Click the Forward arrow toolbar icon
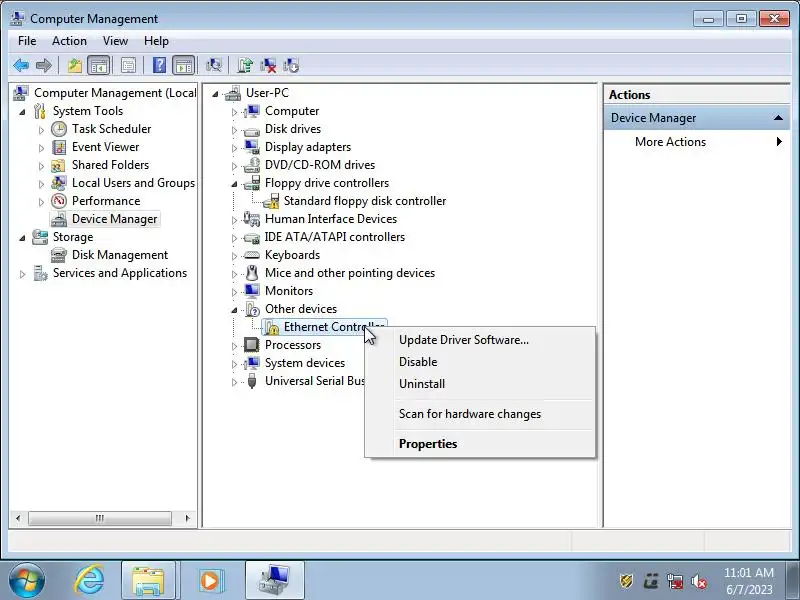Screen dimensions: 800x600 (x=44, y=65)
